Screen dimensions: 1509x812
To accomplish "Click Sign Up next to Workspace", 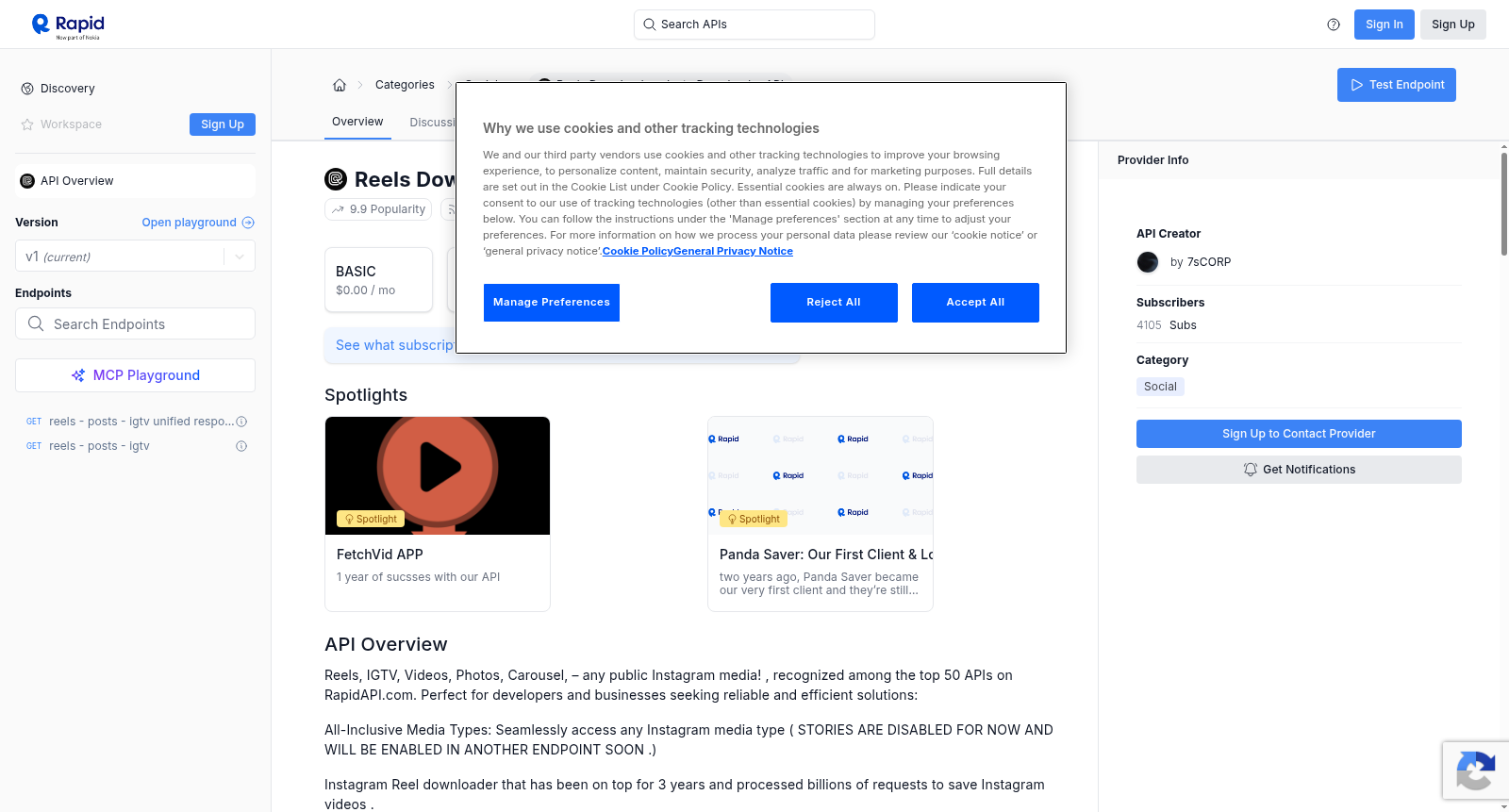I will pos(223,124).
